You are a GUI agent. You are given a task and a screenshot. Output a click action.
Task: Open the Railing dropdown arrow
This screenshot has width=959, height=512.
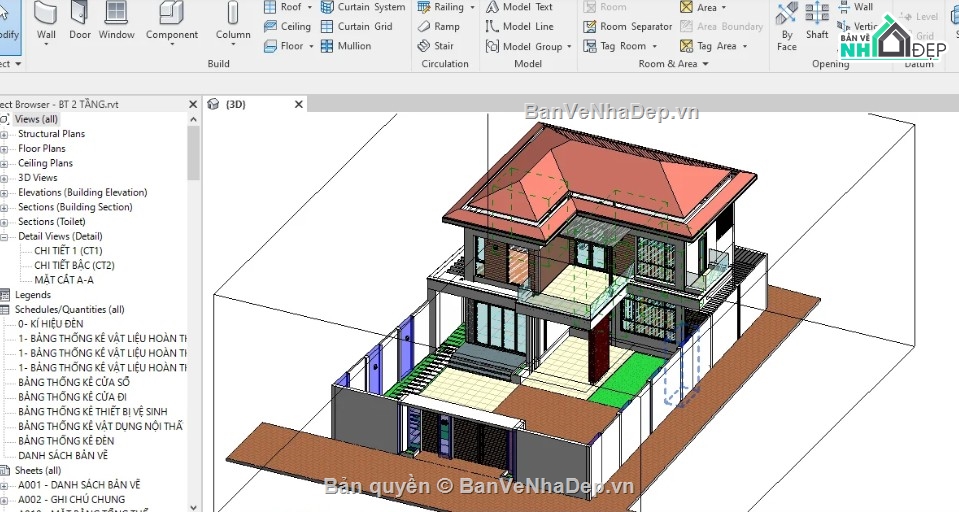coord(472,7)
